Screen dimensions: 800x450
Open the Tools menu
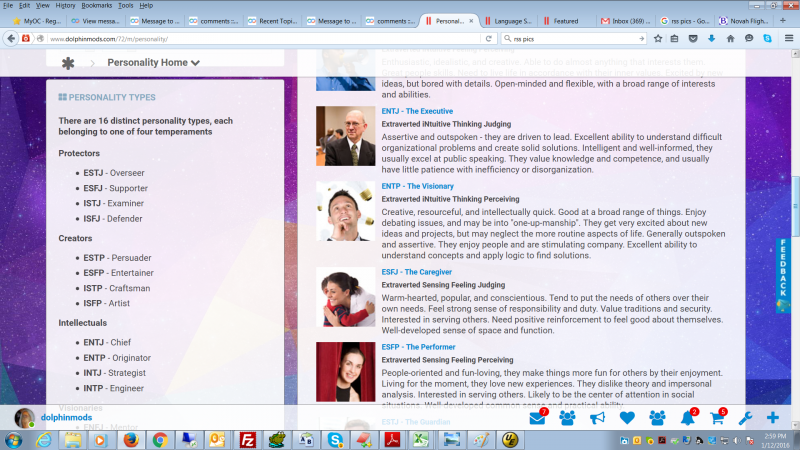click(126, 6)
